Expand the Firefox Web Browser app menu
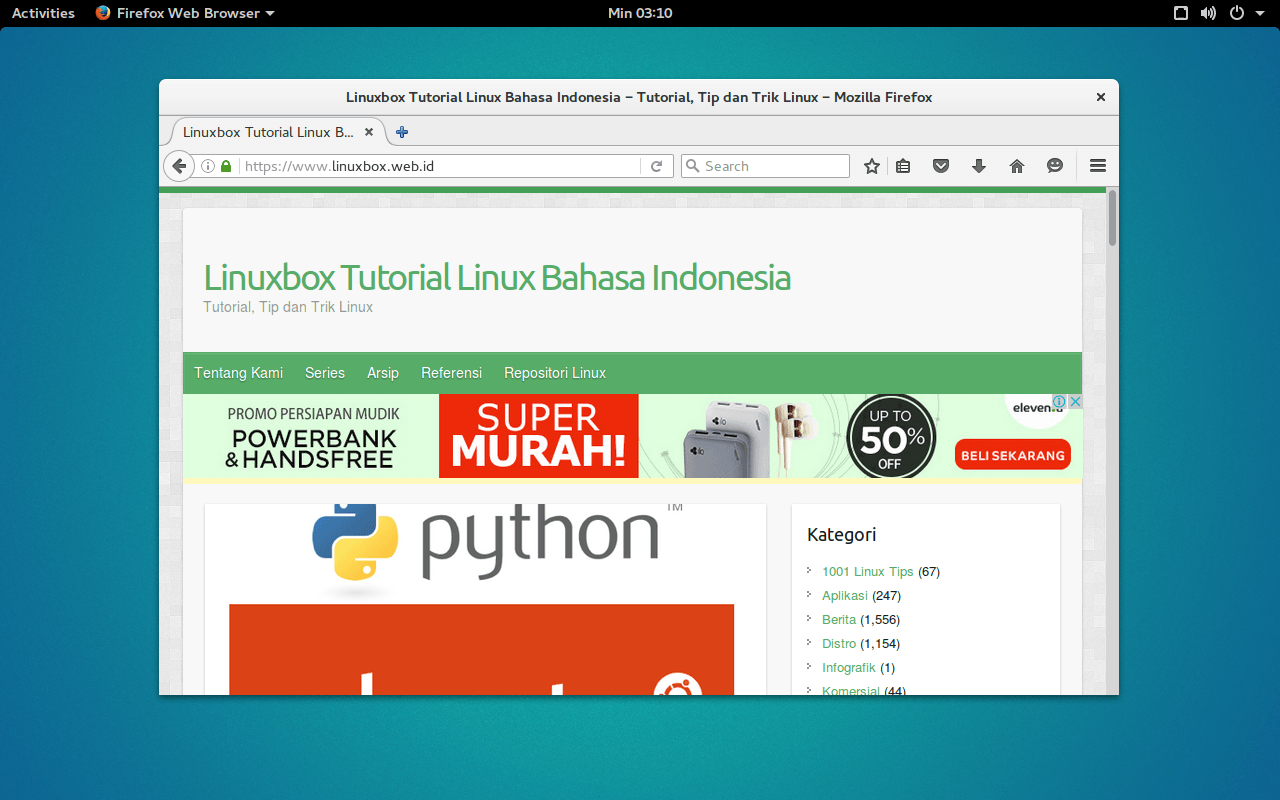The image size is (1280, 800). coord(185,13)
